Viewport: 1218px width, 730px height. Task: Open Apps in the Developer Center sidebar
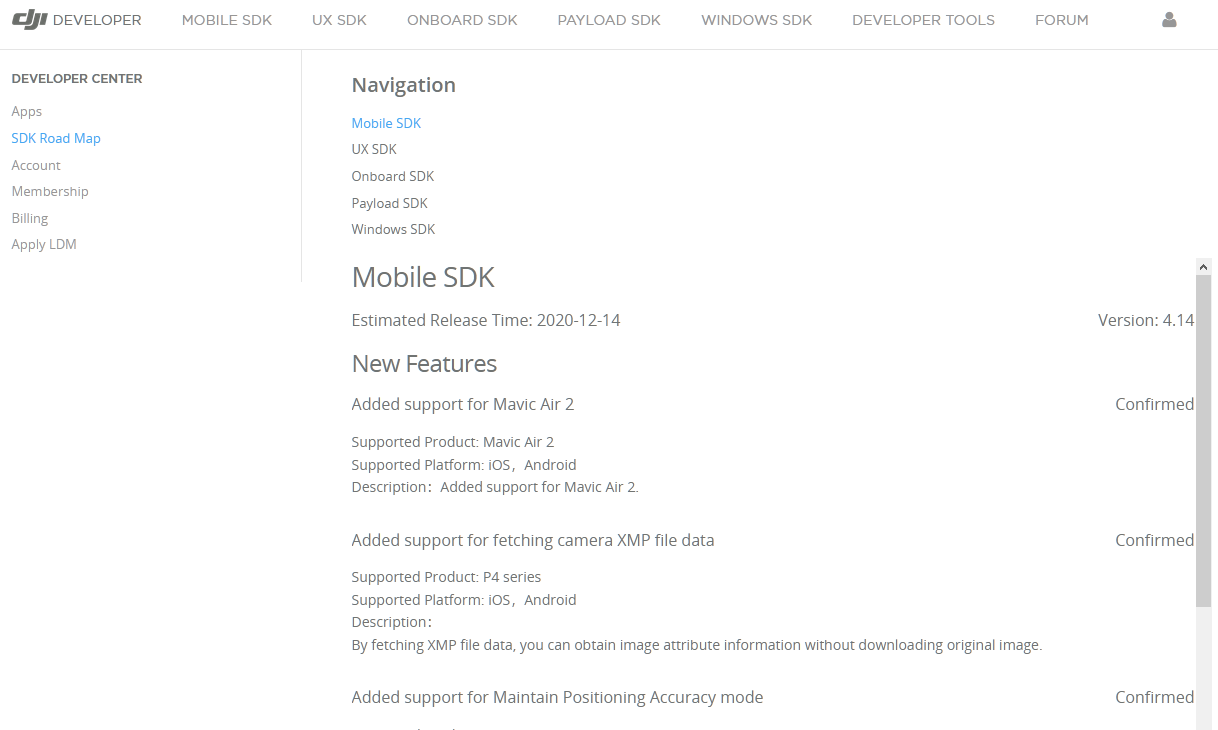tap(27, 111)
